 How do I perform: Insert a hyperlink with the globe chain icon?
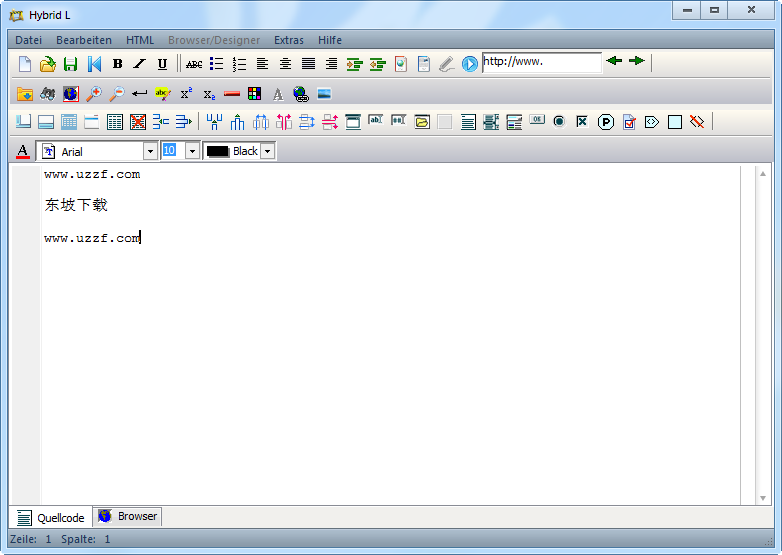[301, 94]
